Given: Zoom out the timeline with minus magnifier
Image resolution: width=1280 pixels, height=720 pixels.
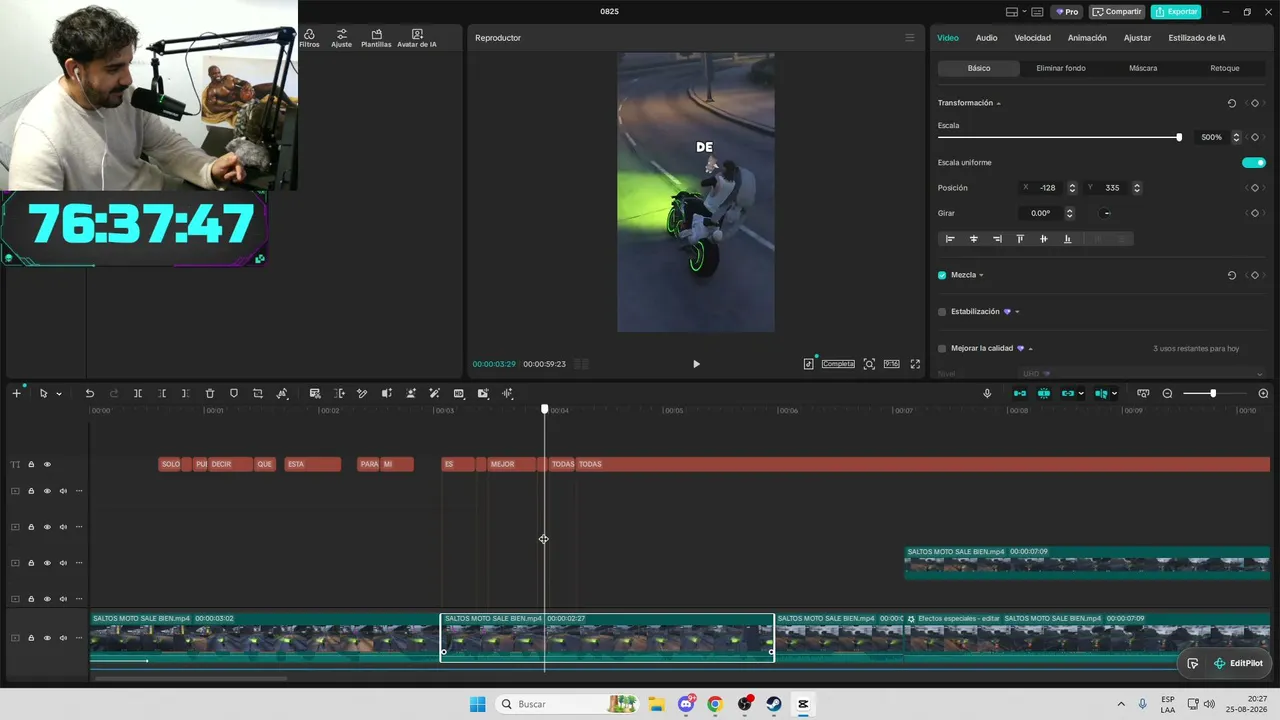Looking at the screenshot, I should (1167, 394).
